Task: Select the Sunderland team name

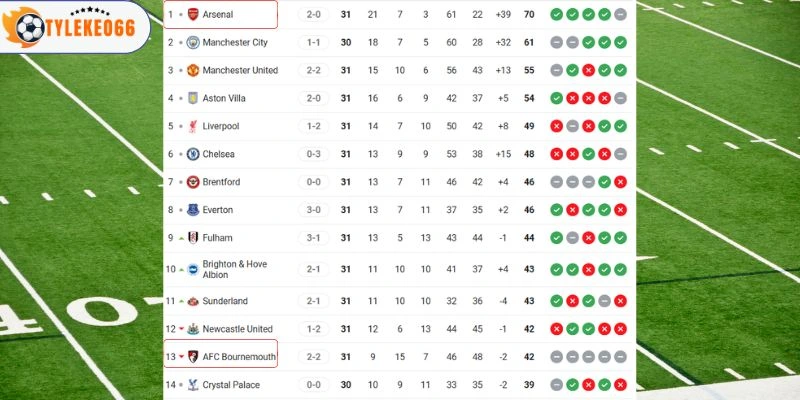Action: [x=225, y=301]
